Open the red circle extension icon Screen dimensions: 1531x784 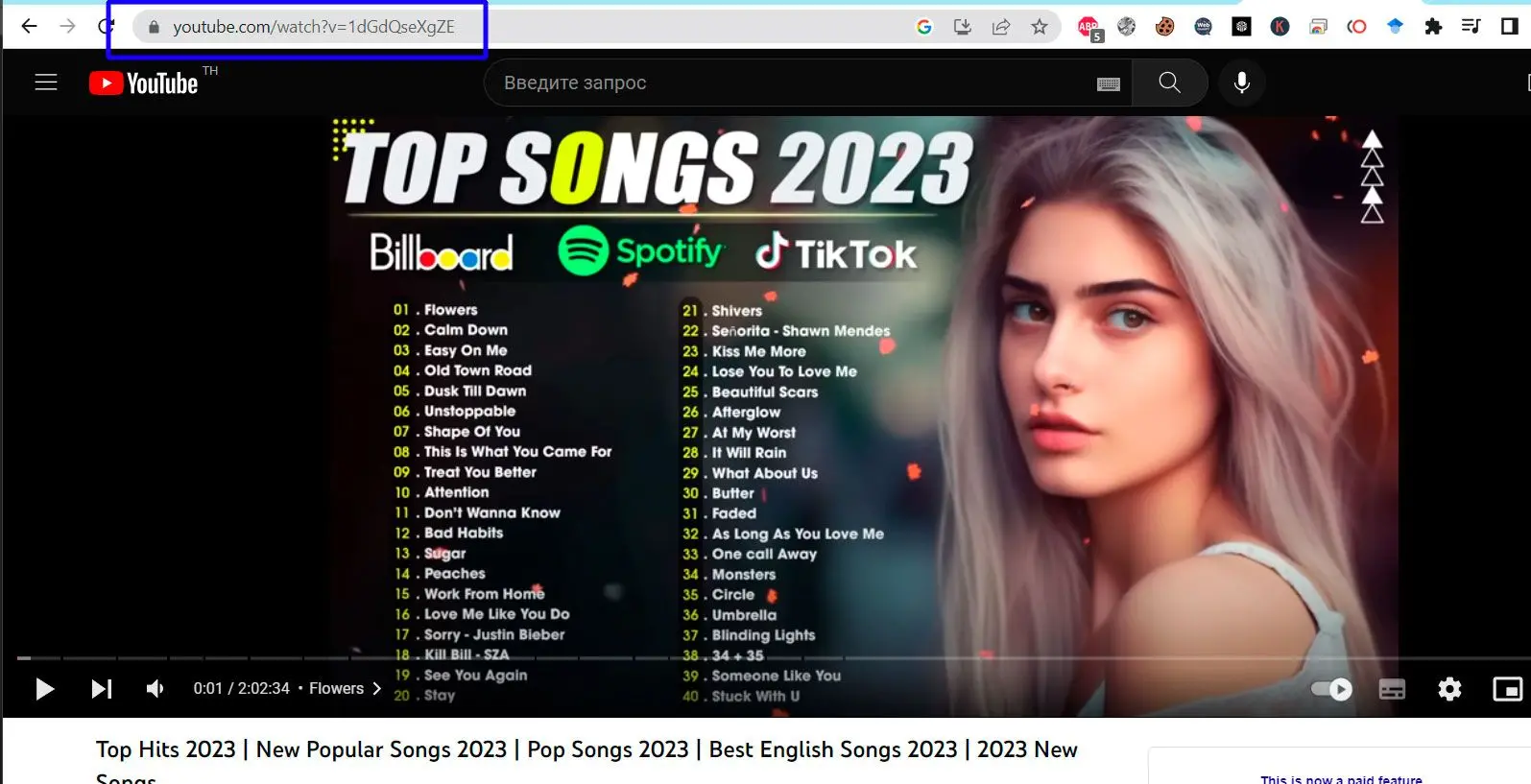[x=1356, y=27]
